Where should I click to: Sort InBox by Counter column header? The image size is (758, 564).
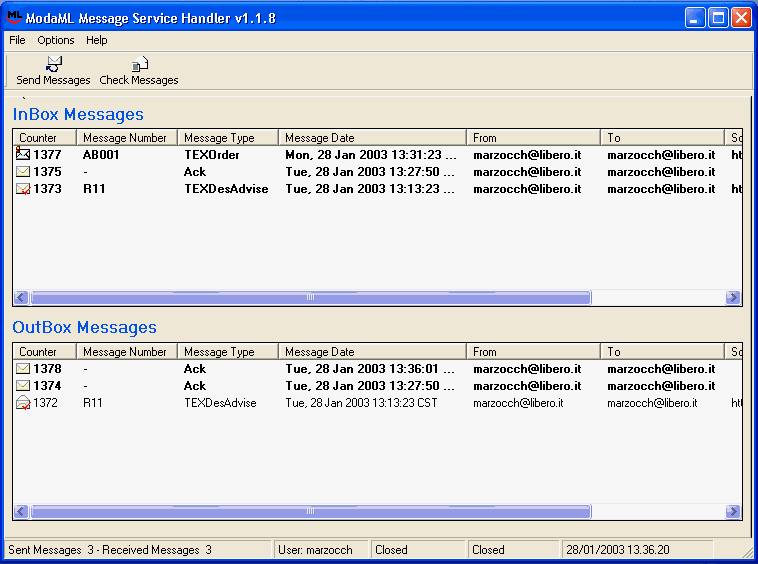[x=44, y=138]
